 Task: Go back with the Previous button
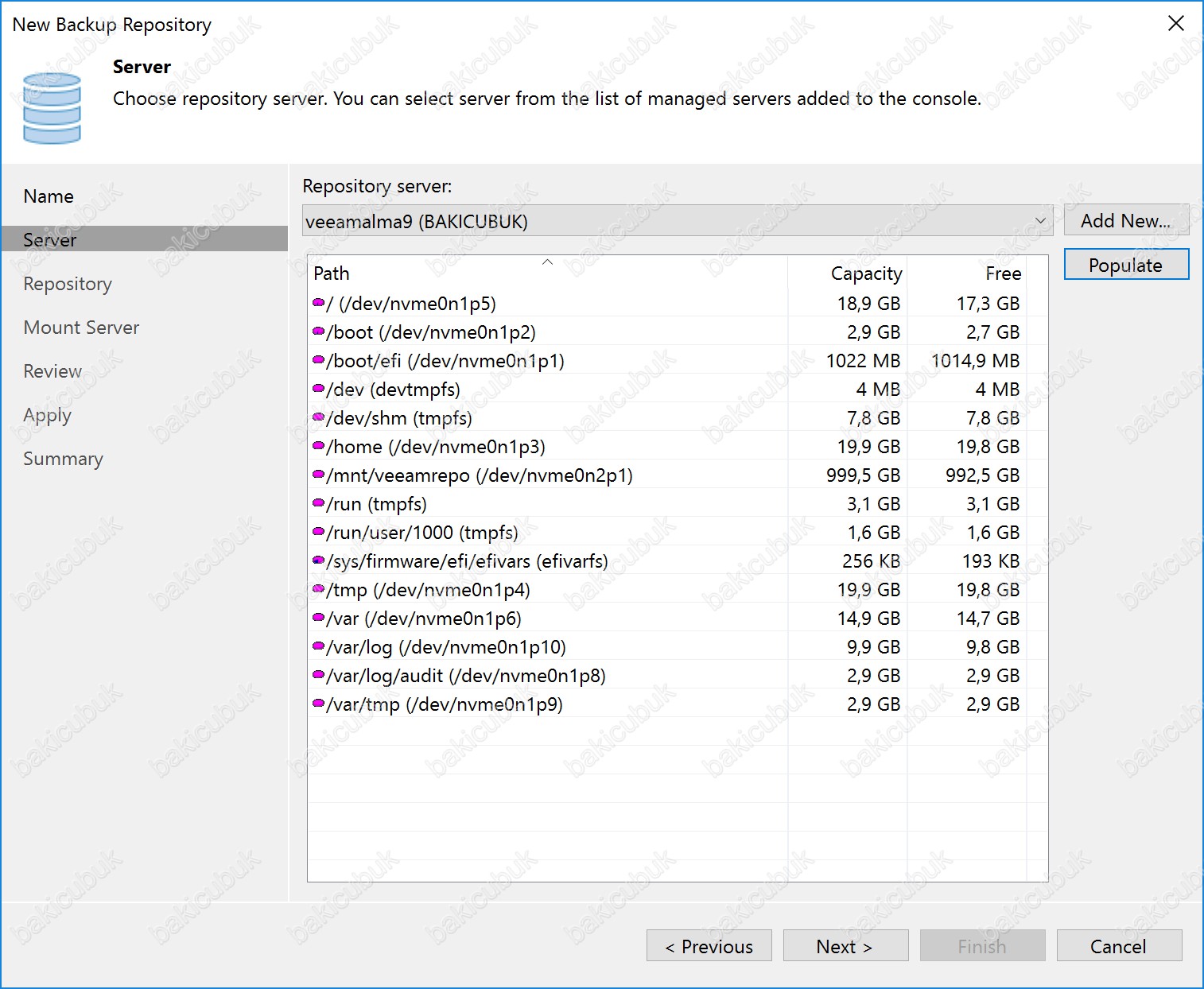(709, 946)
